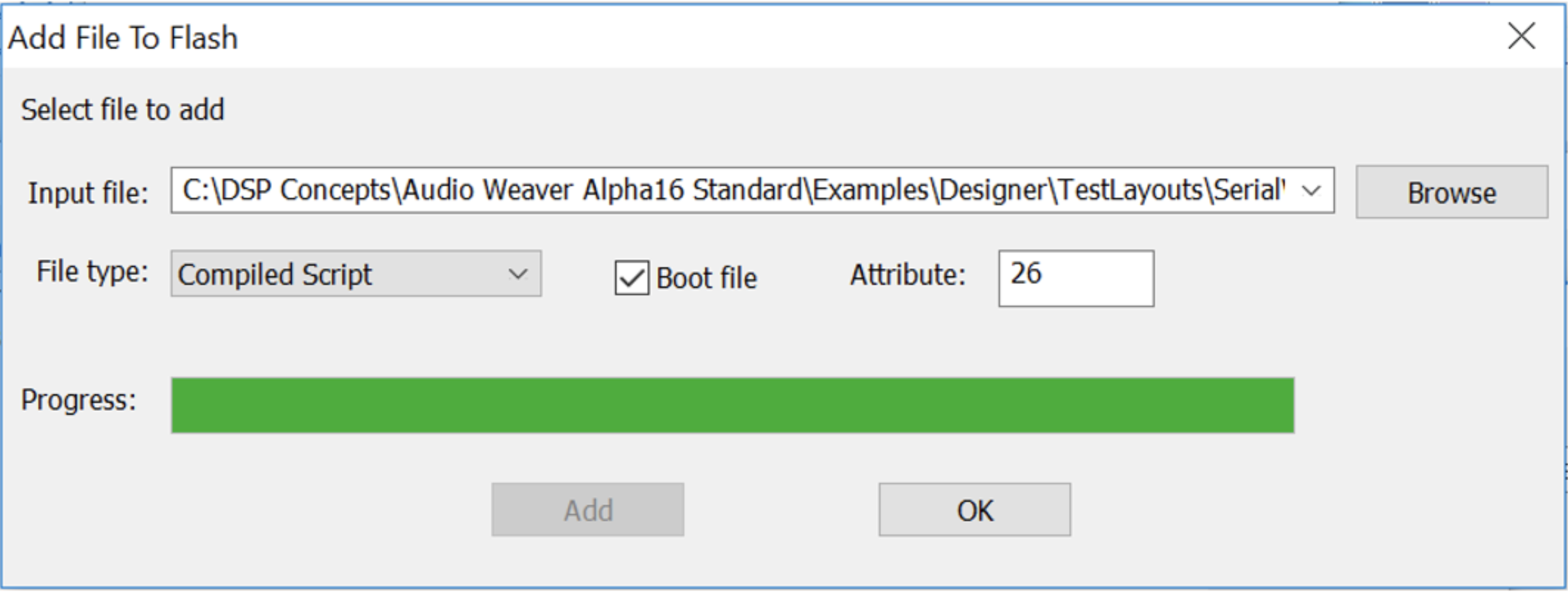Screen dimensions: 1568x592
Task: Click the Attribute label
Action: pyautogui.click(x=907, y=275)
